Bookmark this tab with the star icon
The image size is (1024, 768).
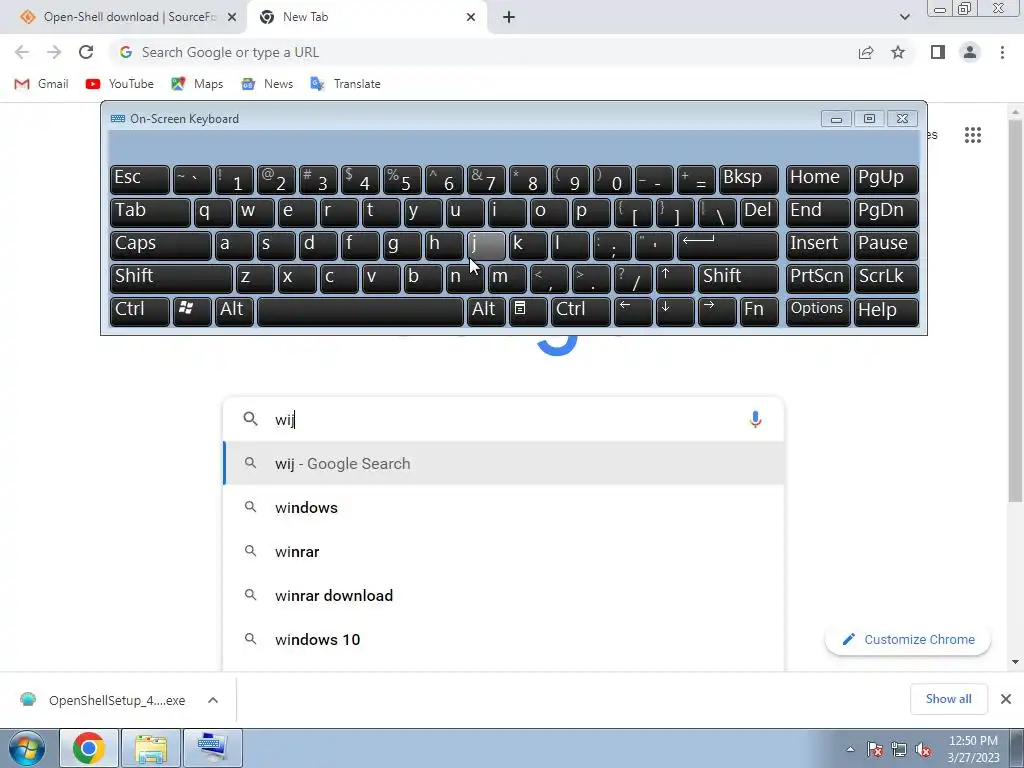point(898,52)
